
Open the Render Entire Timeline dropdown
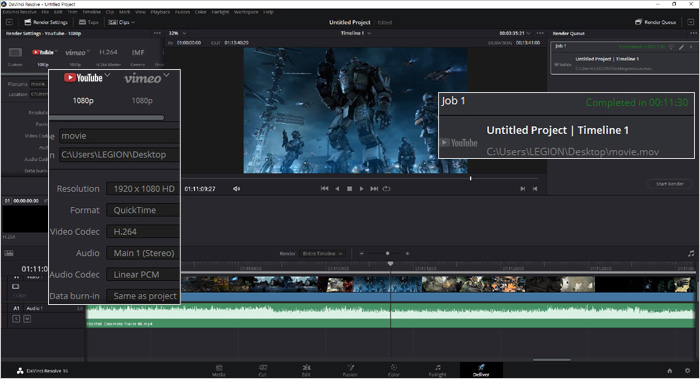322,253
